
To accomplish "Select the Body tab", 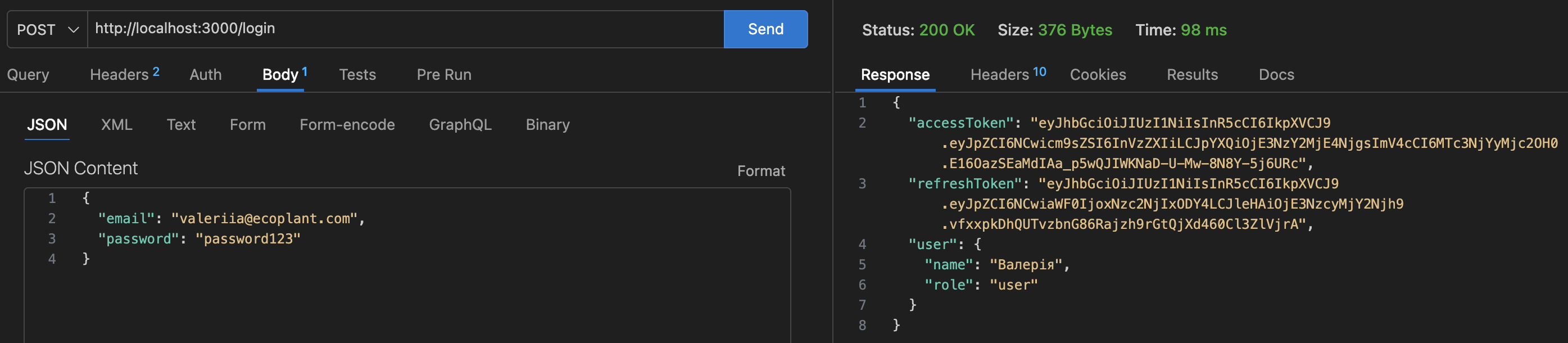I will (280, 74).
